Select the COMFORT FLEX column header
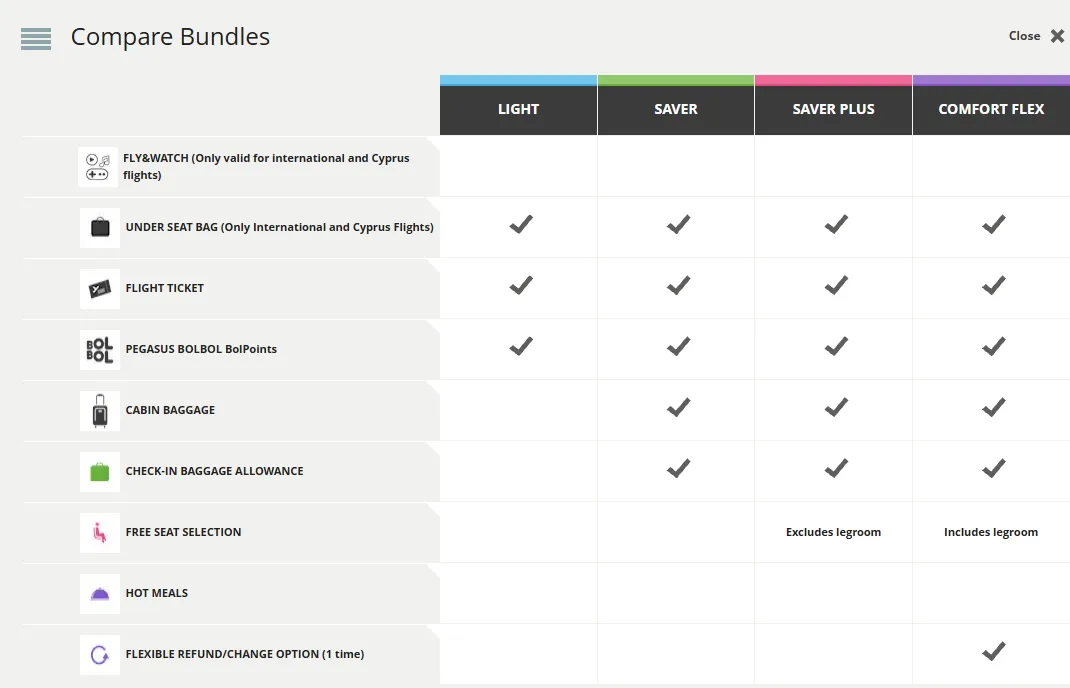 (x=992, y=109)
